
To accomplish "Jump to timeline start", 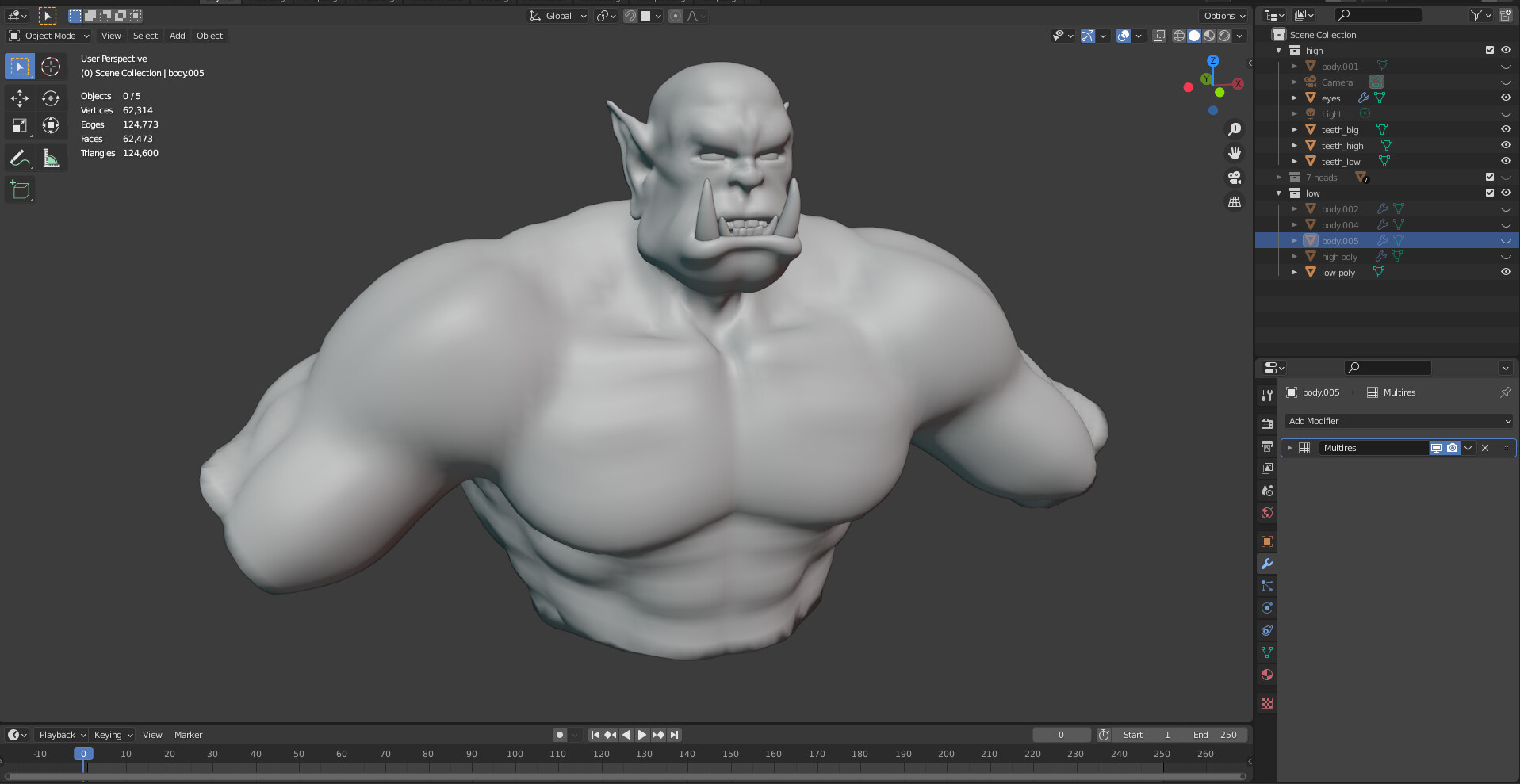I will [x=595, y=735].
